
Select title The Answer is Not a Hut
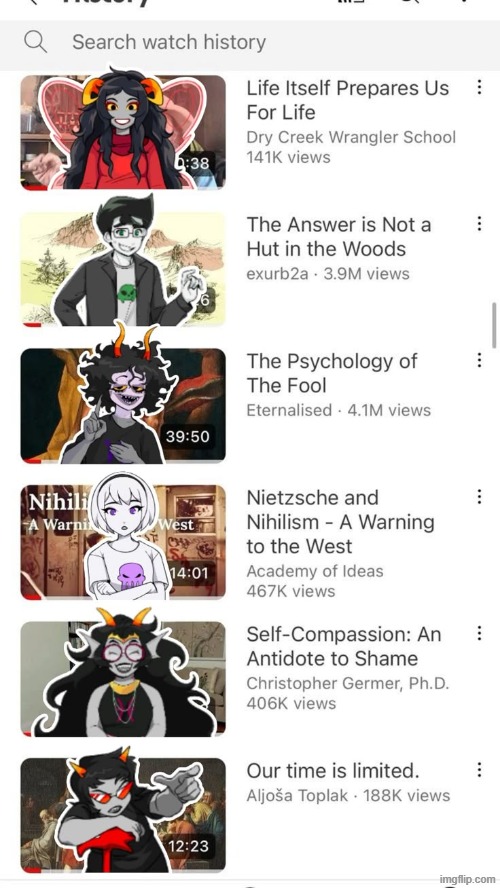tap(339, 237)
